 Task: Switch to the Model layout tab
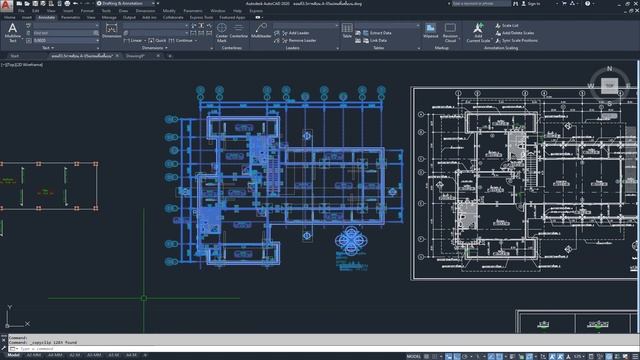13,356
